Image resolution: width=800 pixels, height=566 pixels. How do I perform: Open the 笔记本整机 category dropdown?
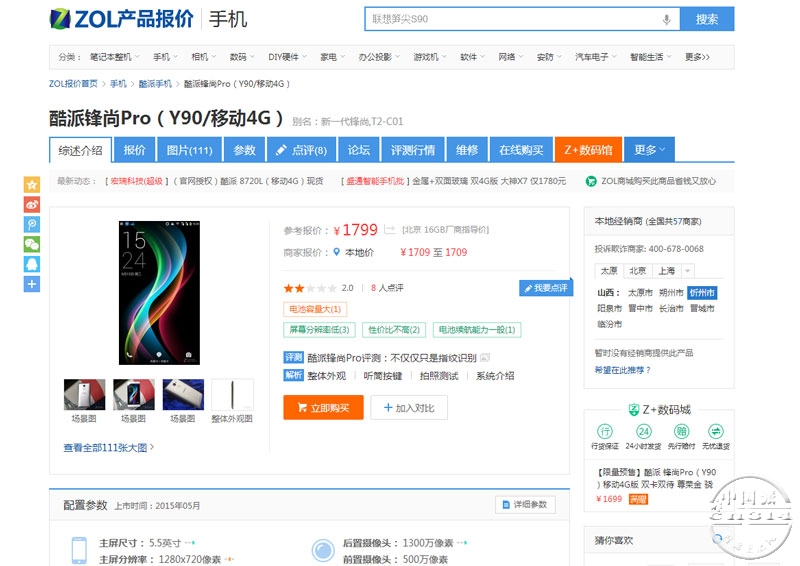114,57
